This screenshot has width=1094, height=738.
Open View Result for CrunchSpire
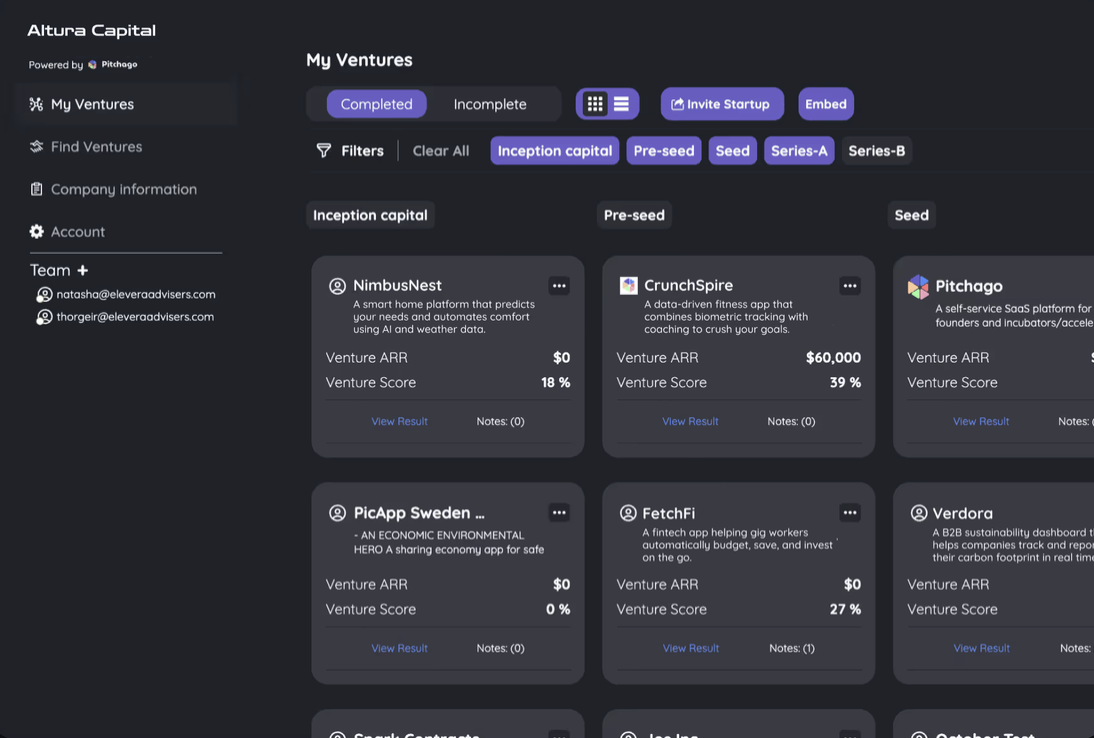click(x=690, y=421)
